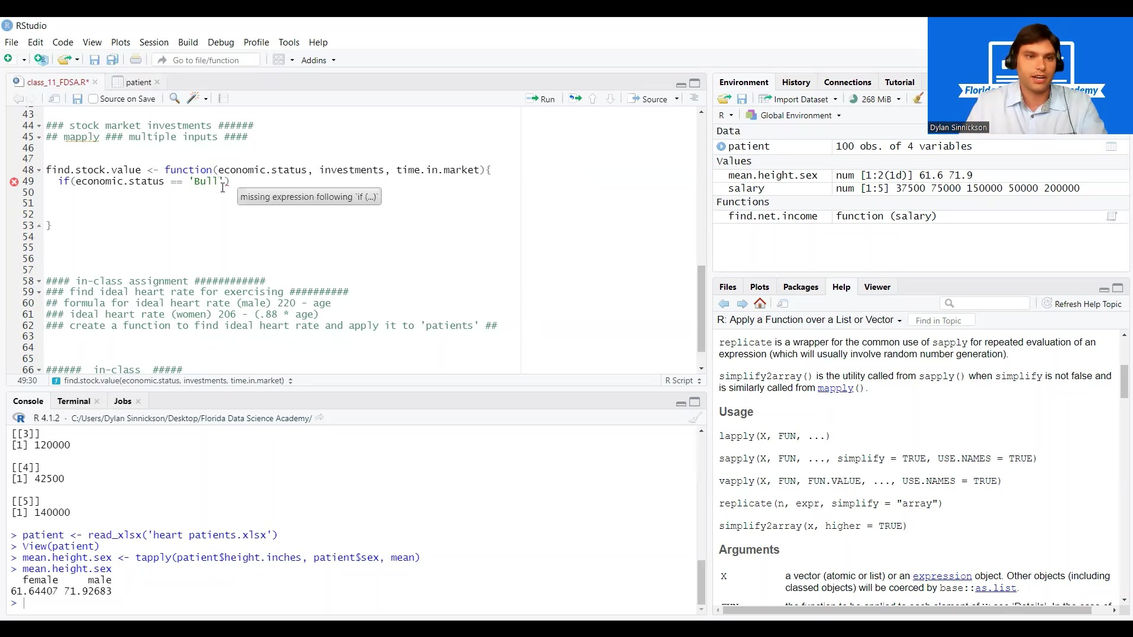
Task: Switch to the Packages tab
Action: [799, 287]
